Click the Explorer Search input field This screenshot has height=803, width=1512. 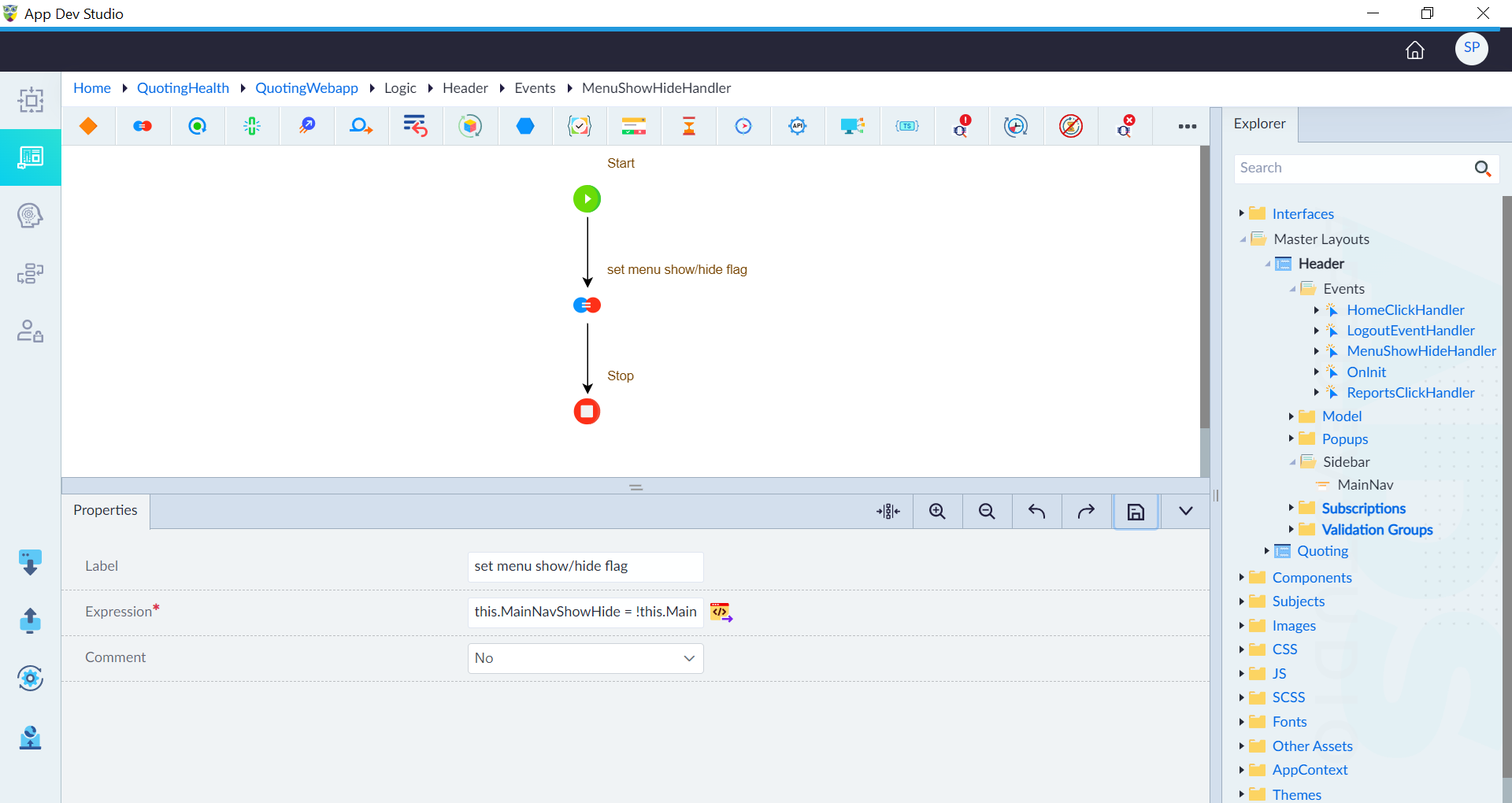(x=1352, y=168)
